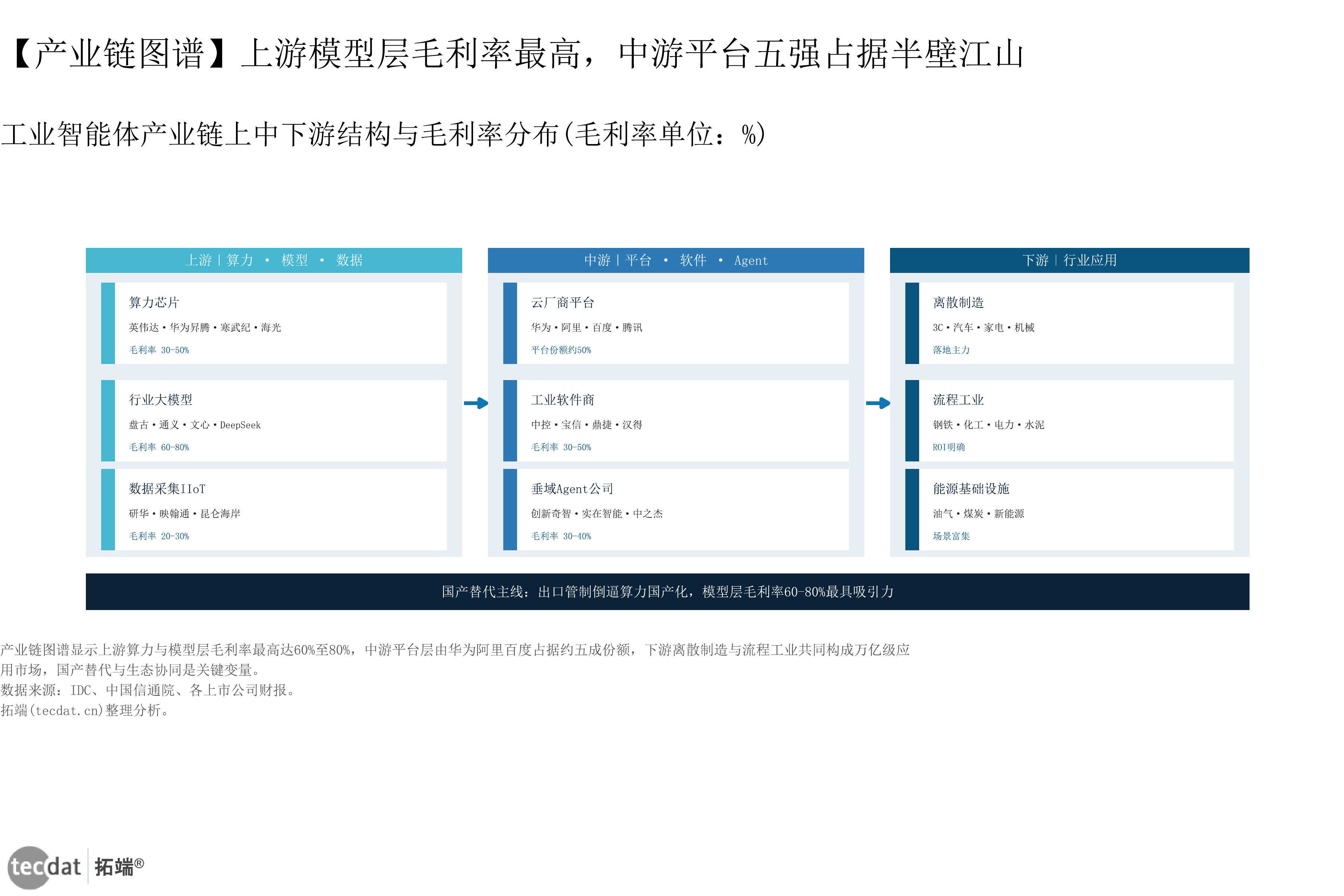The height and width of the screenshot is (896, 1344).
Task: Click the tecdat 拓端 logo
Action: tap(76, 867)
